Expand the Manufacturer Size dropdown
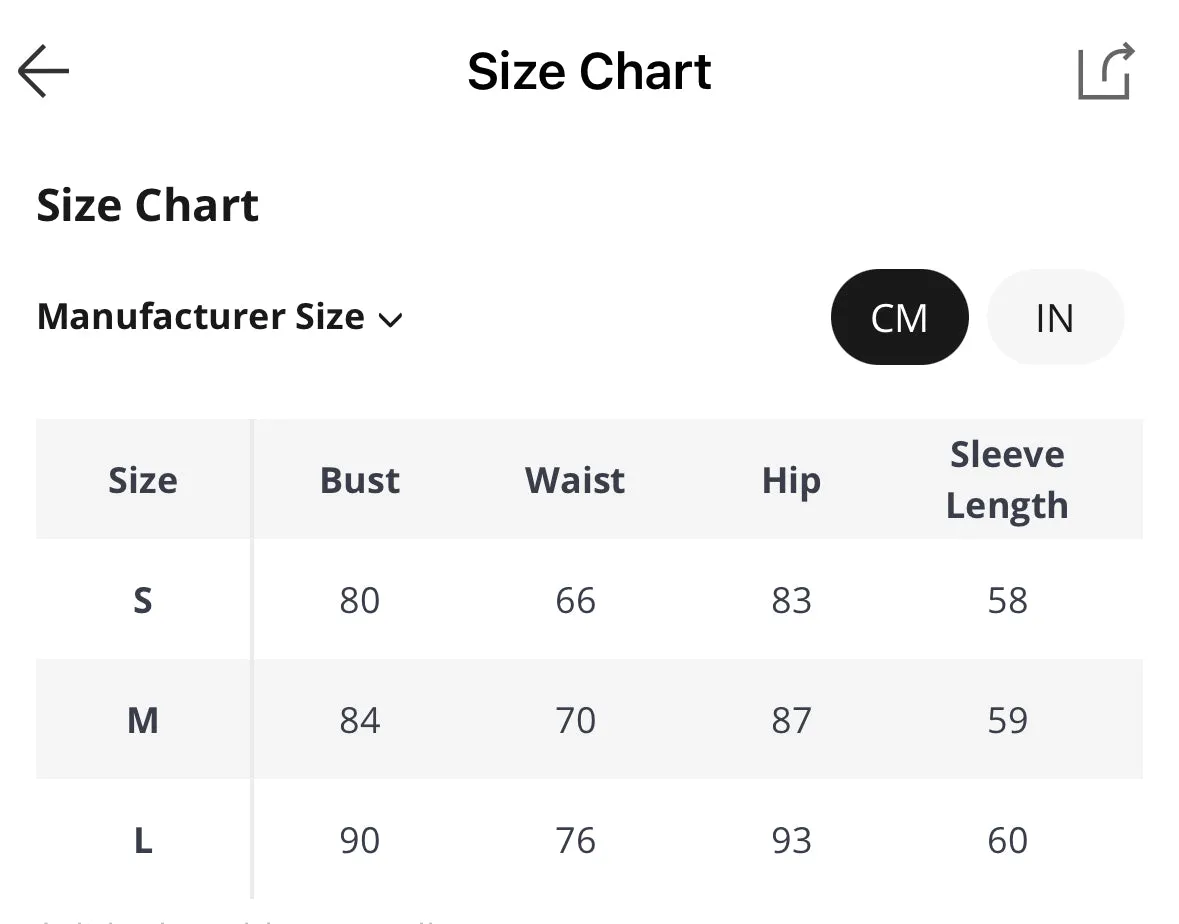Viewport: 1179px width, 924px height. point(220,317)
